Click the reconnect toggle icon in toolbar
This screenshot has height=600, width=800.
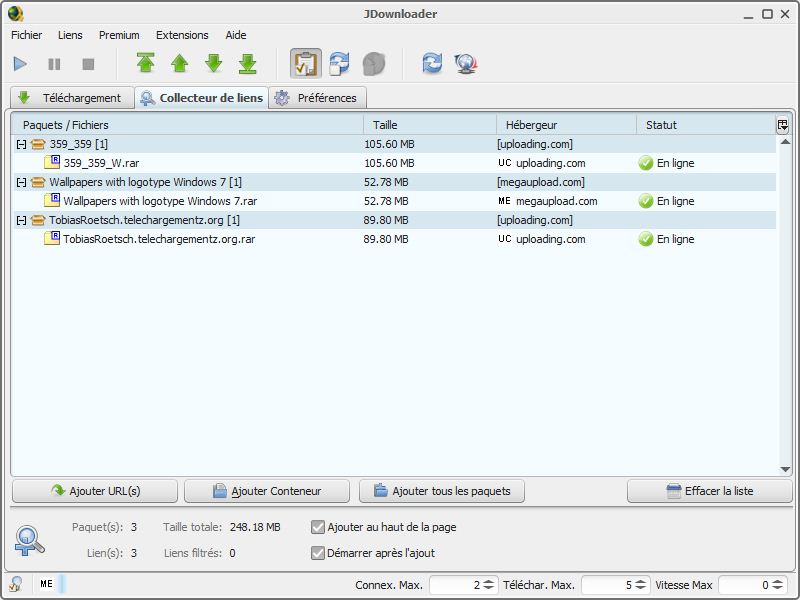339,64
